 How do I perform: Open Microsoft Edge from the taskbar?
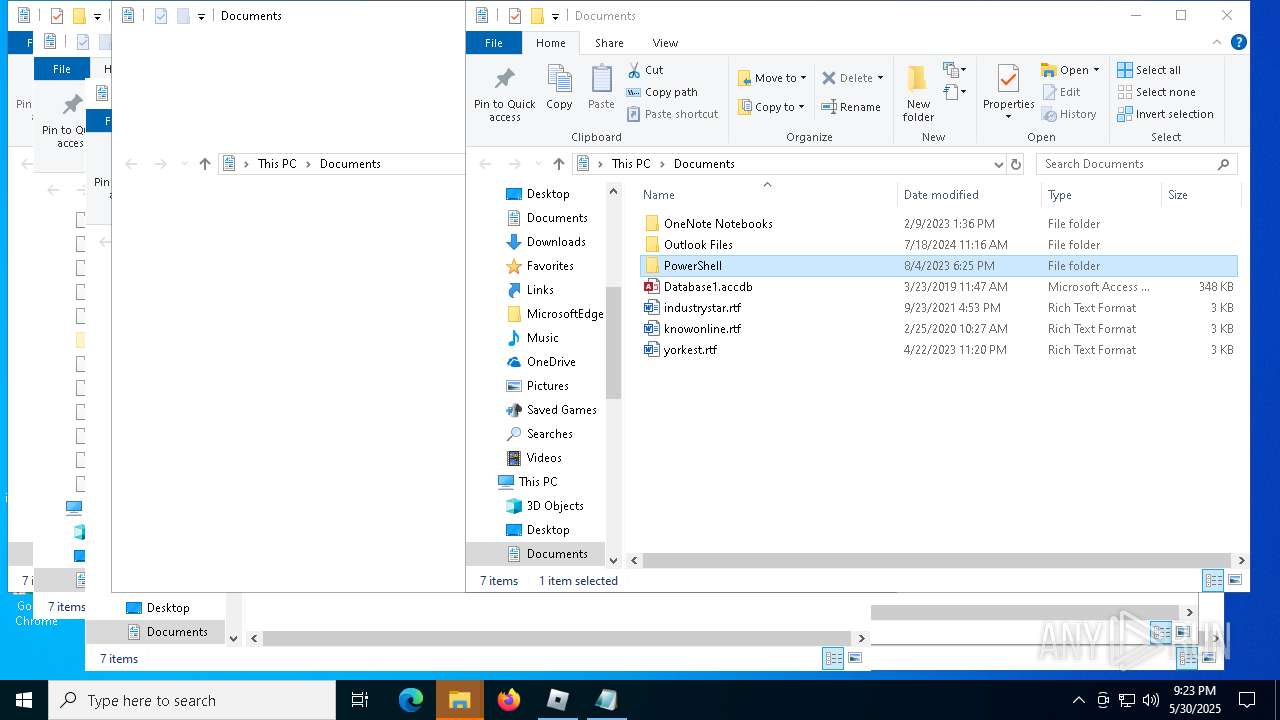pyautogui.click(x=411, y=700)
